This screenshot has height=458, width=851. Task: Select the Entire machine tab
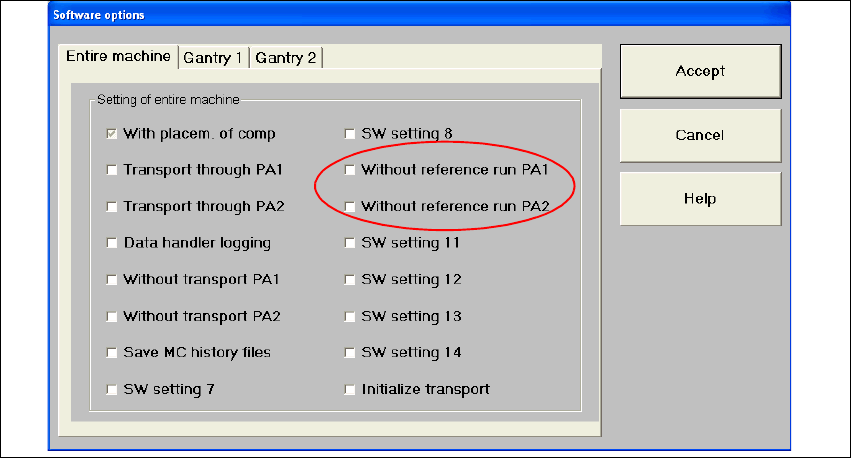(118, 56)
